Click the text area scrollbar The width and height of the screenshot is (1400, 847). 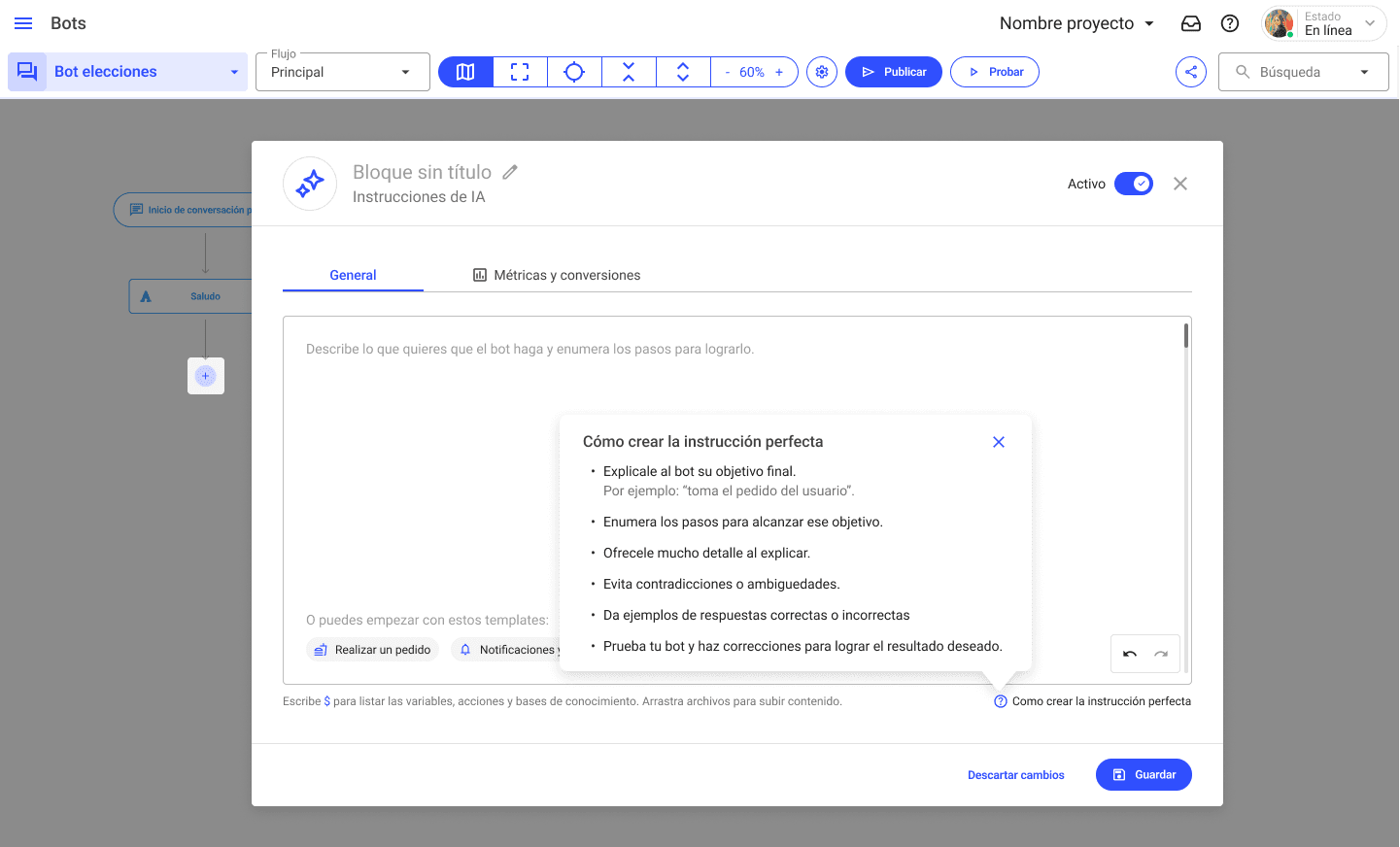click(x=1186, y=336)
